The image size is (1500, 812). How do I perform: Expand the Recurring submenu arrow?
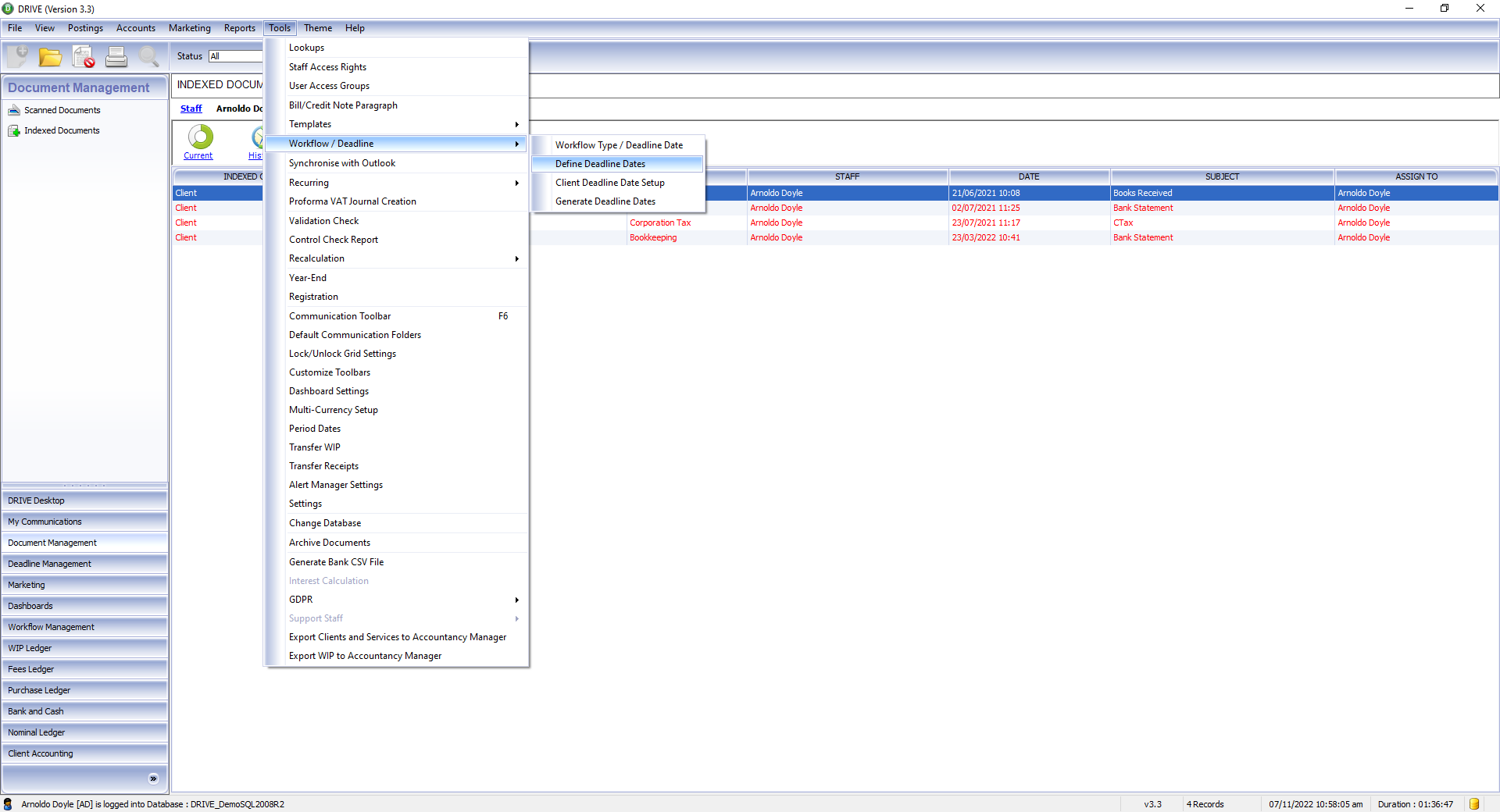tap(516, 183)
